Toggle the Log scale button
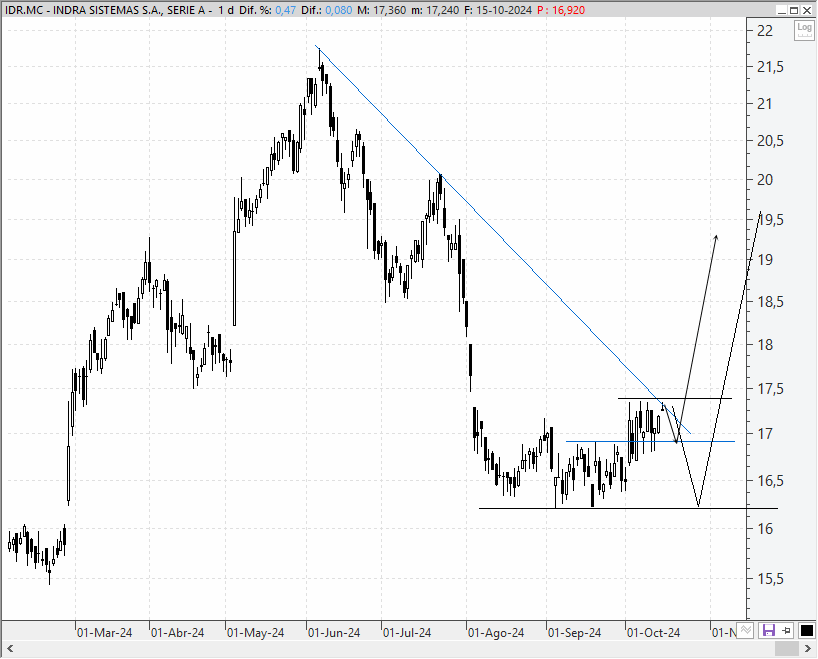818x659 pixels. pos(804,30)
